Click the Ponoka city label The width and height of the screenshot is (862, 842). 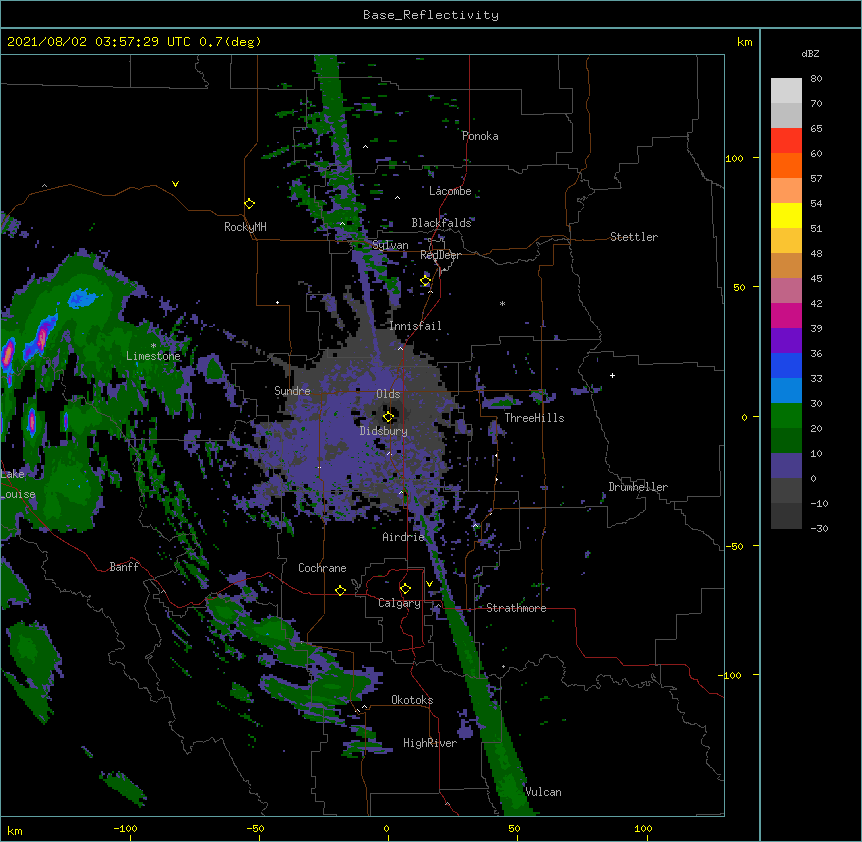pyautogui.click(x=480, y=136)
